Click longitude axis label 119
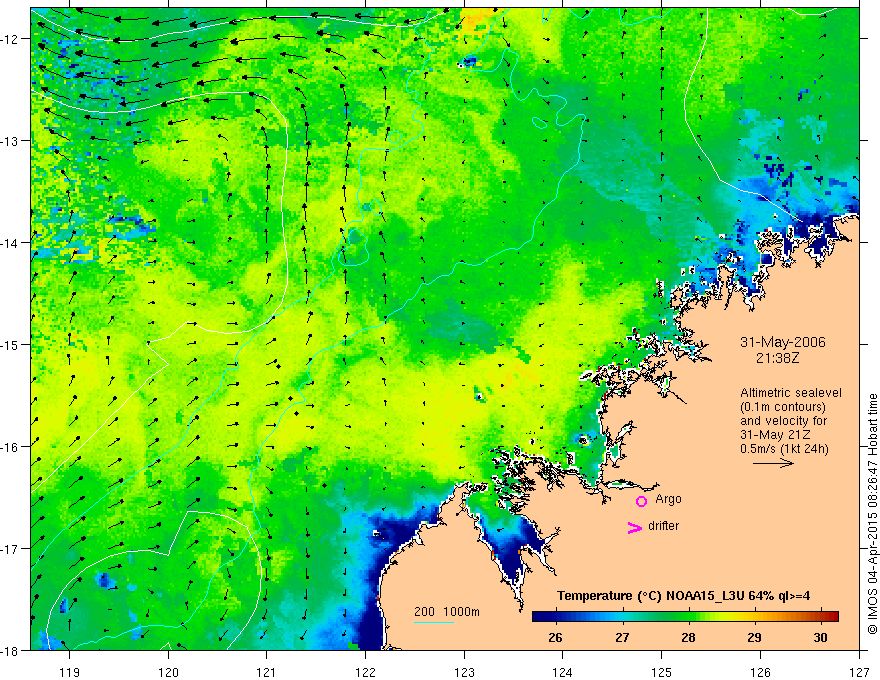Viewport: 880px width, 680px height. (69, 672)
